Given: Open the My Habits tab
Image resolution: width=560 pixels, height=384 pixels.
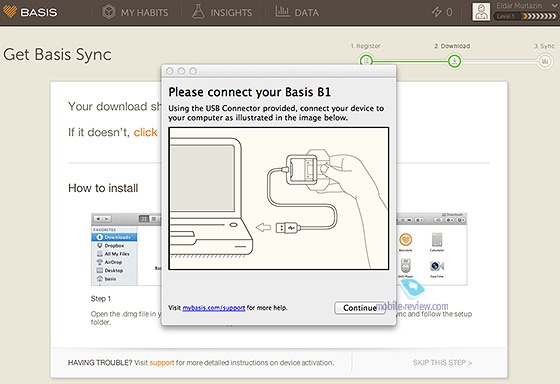Looking at the screenshot, I should coord(135,13).
